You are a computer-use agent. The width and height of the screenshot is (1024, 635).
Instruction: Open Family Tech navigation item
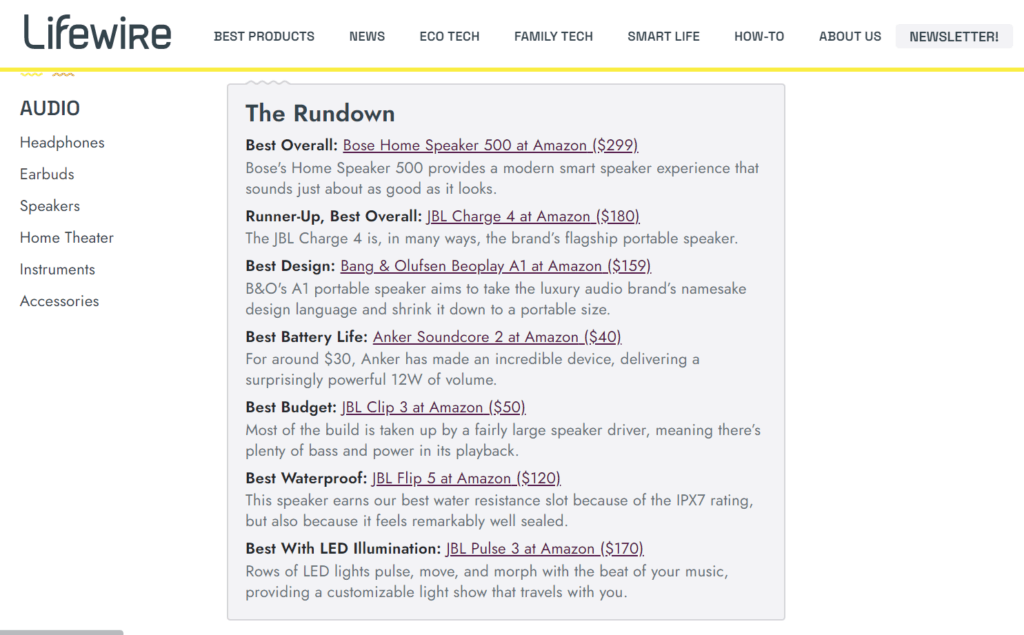(x=553, y=37)
